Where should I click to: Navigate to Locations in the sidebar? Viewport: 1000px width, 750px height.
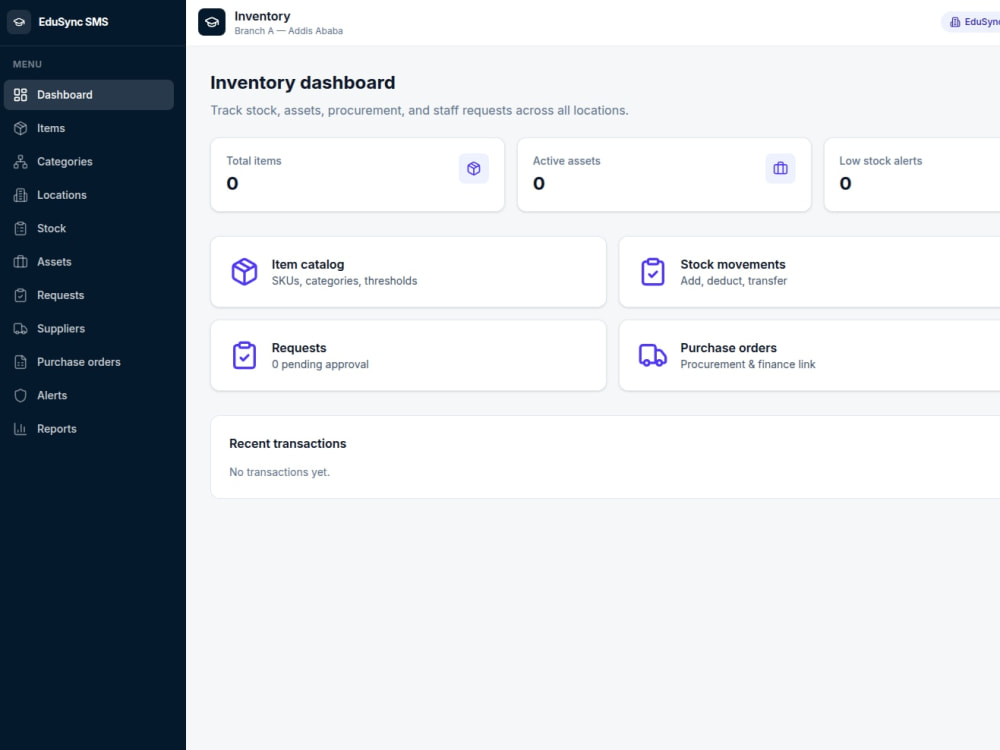click(x=89, y=195)
